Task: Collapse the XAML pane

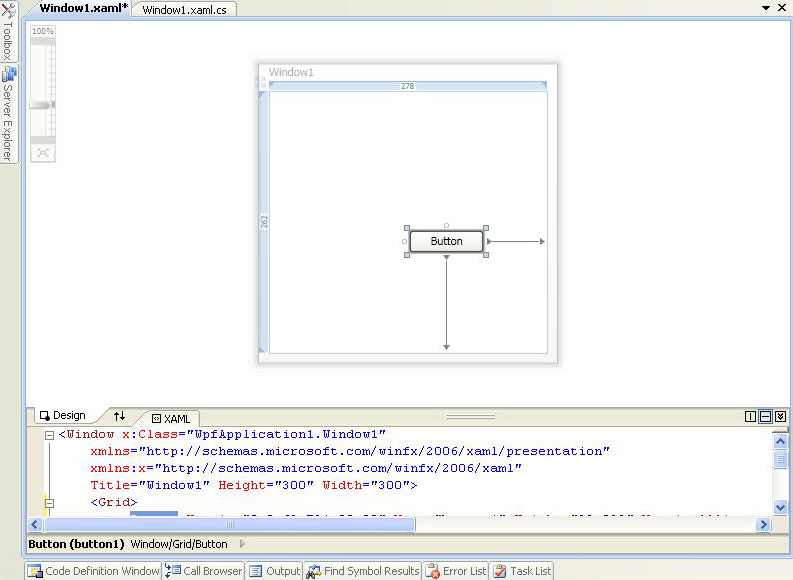Action: [780, 416]
